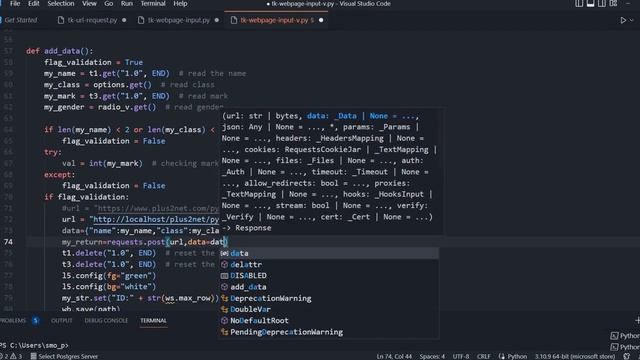Toggle bottom panel layout icon

(x=591, y=4)
